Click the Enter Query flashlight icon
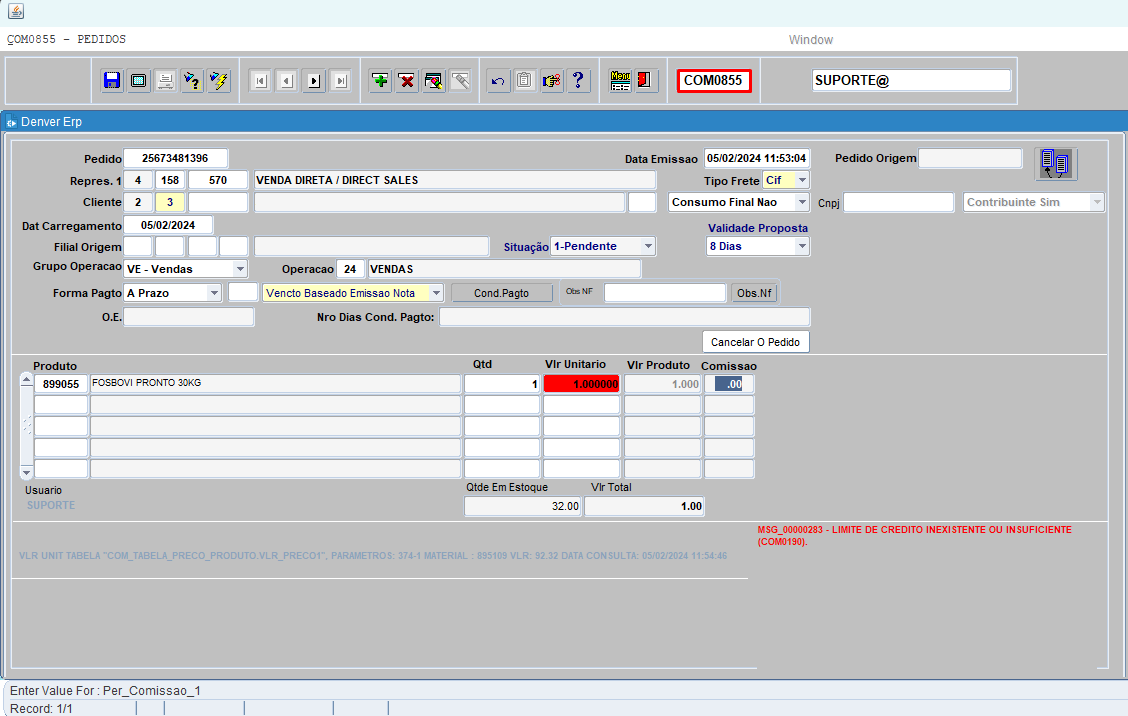This screenshot has width=1128, height=716. pyautogui.click(x=192, y=81)
